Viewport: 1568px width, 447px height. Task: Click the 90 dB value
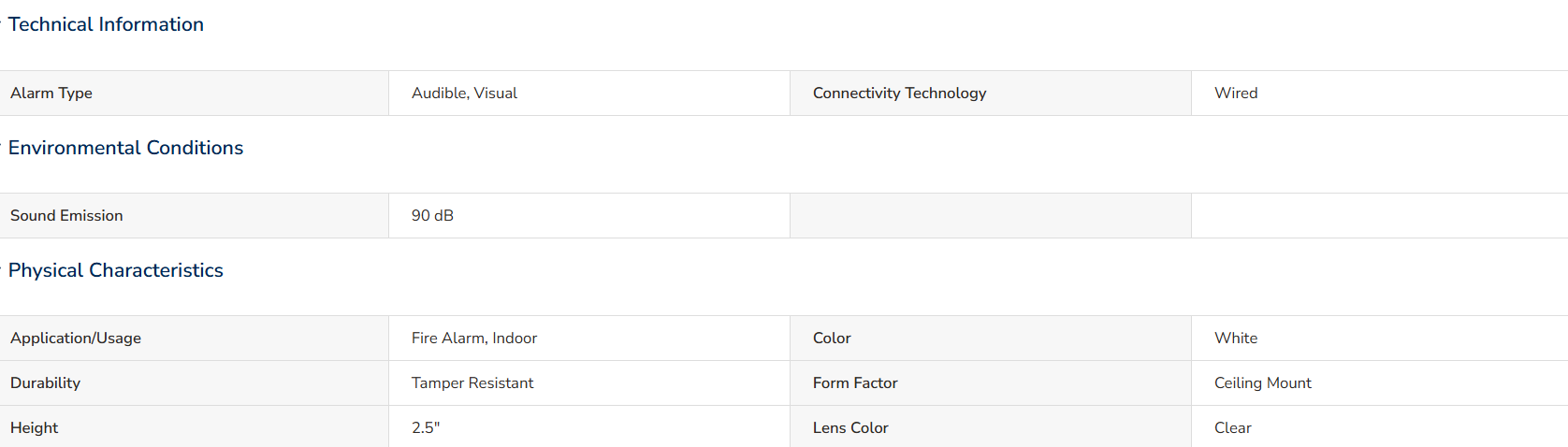click(x=432, y=216)
